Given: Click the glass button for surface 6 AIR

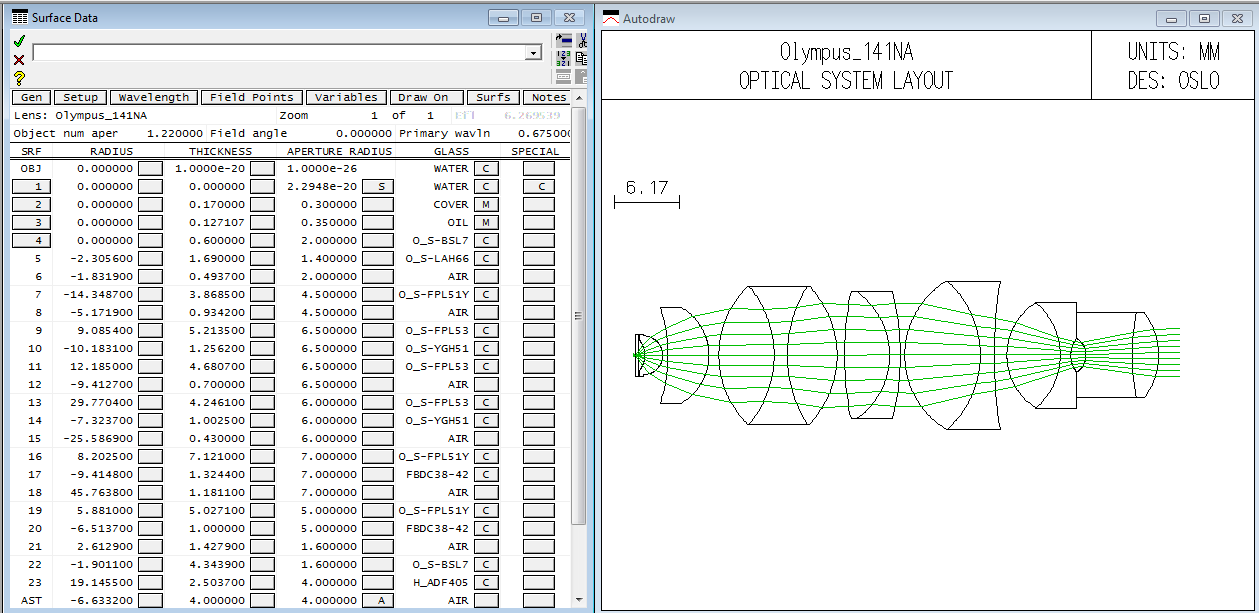Looking at the screenshot, I should pos(486,276).
